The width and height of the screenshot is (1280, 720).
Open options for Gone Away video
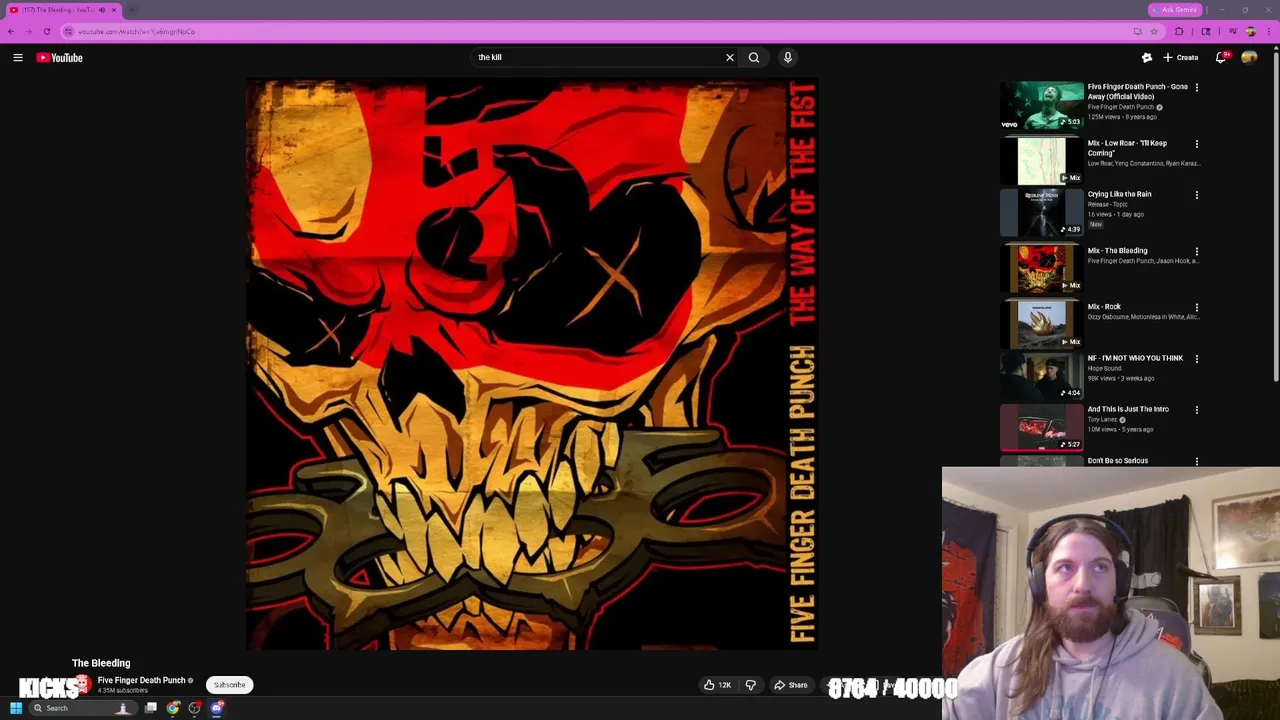tap(1196, 87)
